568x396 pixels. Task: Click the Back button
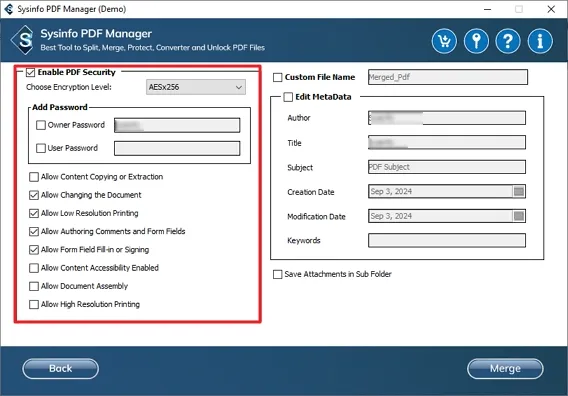pyautogui.click(x=60, y=368)
